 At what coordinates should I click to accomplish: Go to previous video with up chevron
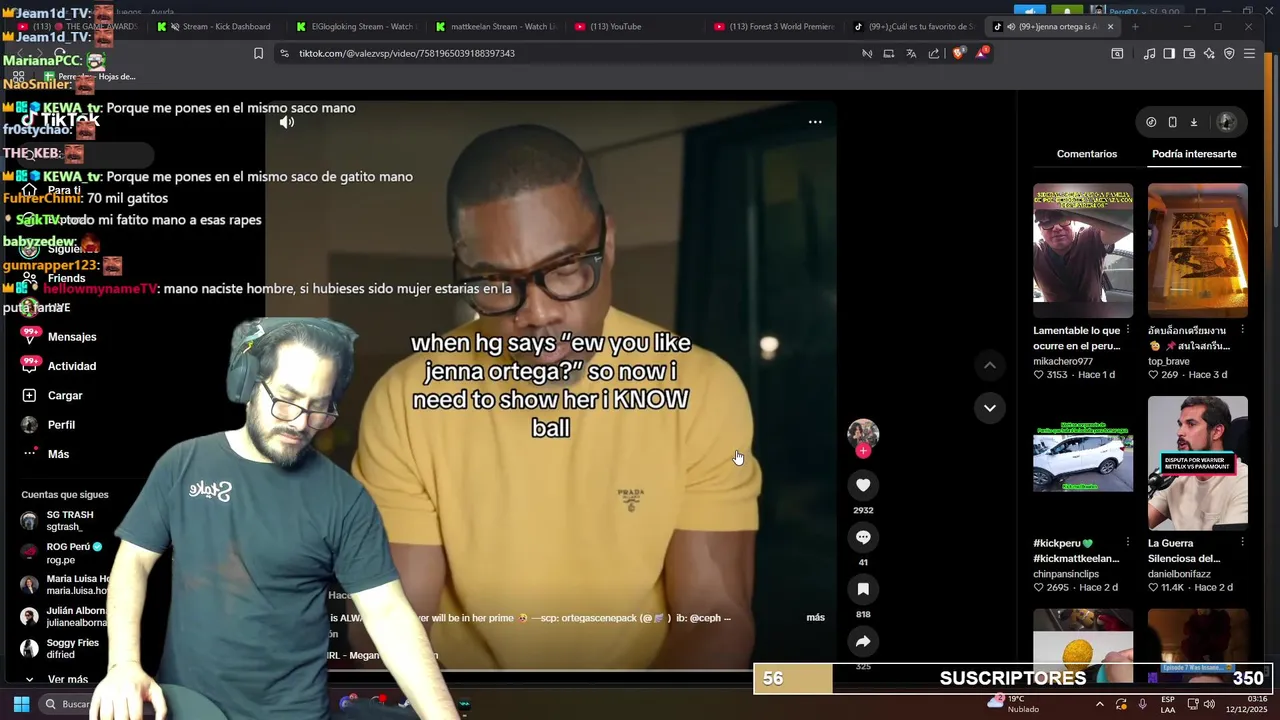pos(989,366)
